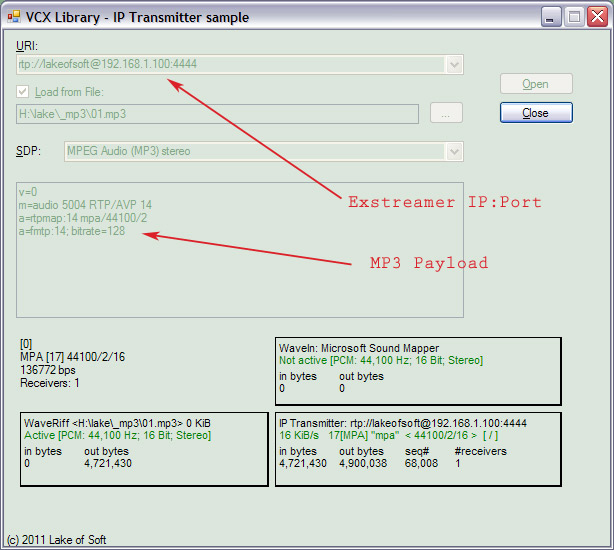Click the #receivers value 1
Screen dimensions: 614x550
[x=458, y=463]
